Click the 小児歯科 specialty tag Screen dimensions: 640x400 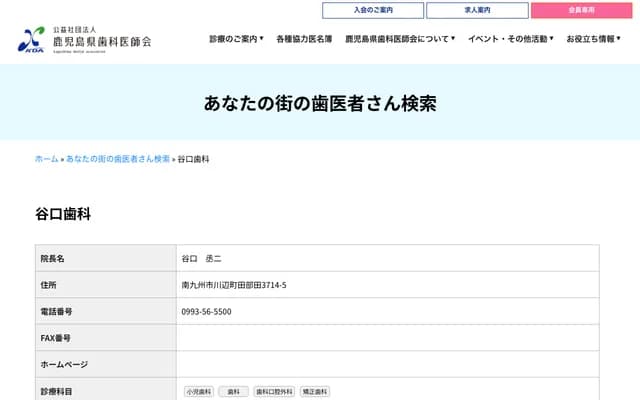point(199,391)
